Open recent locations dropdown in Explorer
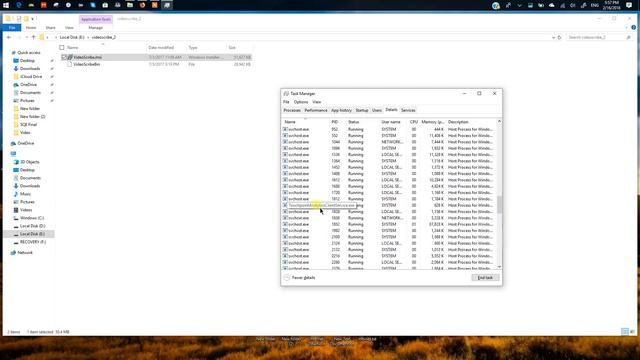This screenshot has width=640, height=360. pyautogui.click(x=27, y=37)
